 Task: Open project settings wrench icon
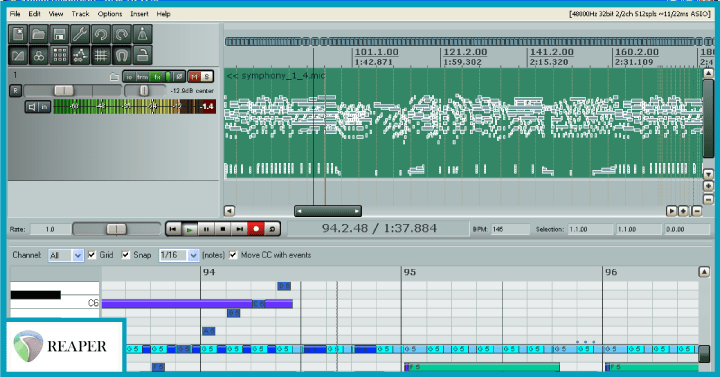click(x=80, y=34)
